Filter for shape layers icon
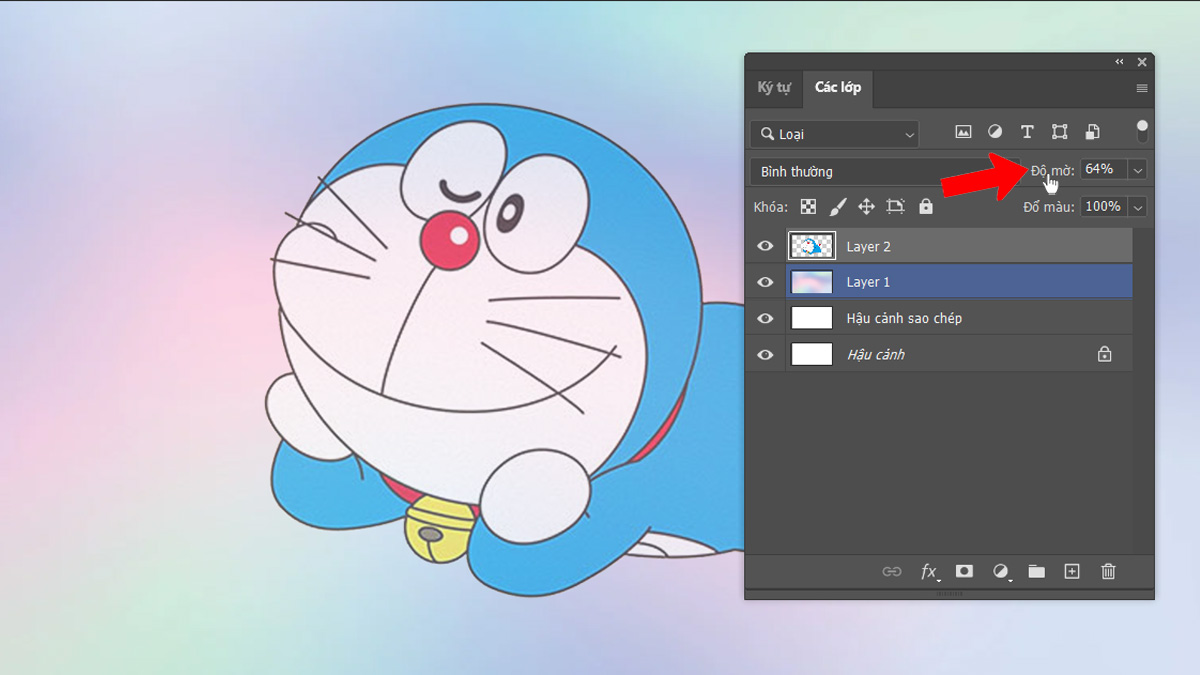The height and width of the screenshot is (675, 1200). pos(1060,132)
